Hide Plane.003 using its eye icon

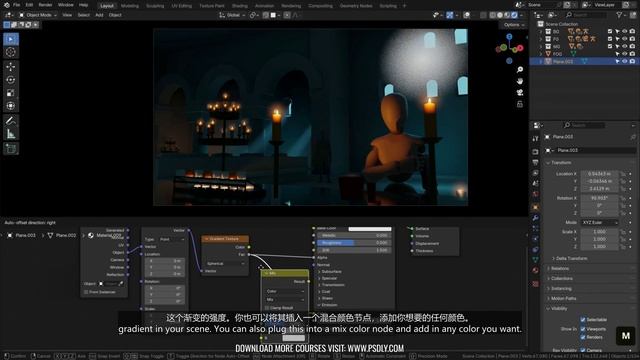coord(624,61)
